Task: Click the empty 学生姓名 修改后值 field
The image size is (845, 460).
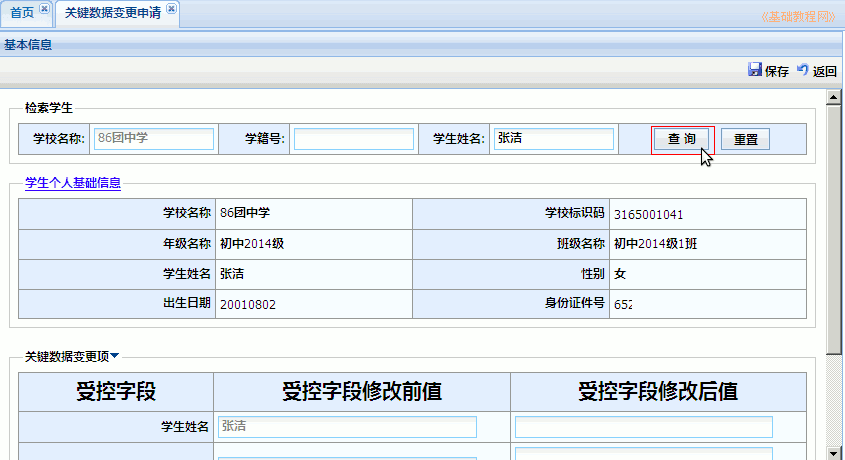Action: pos(643,427)
